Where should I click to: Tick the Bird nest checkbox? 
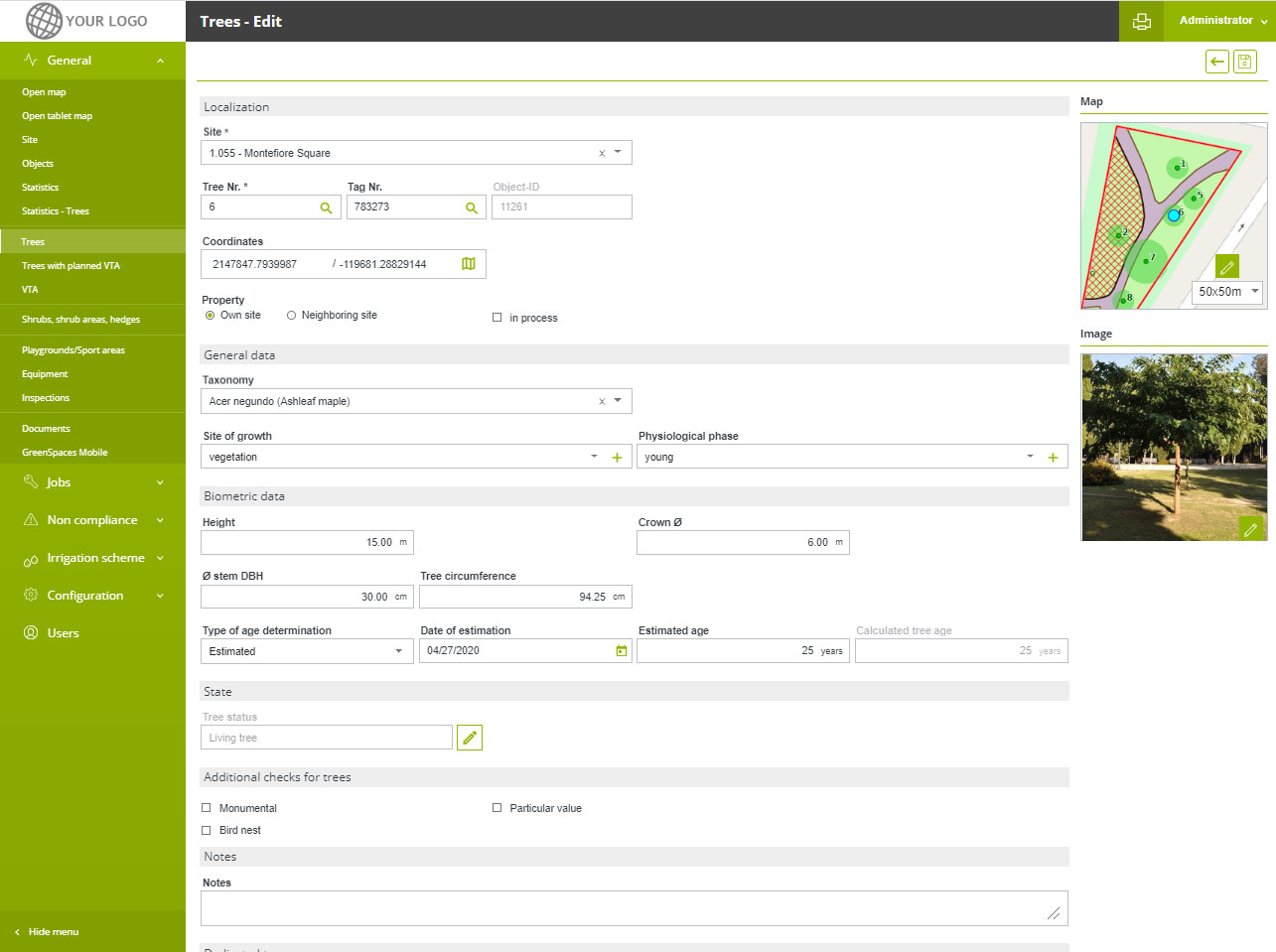[x=207, y=830]
